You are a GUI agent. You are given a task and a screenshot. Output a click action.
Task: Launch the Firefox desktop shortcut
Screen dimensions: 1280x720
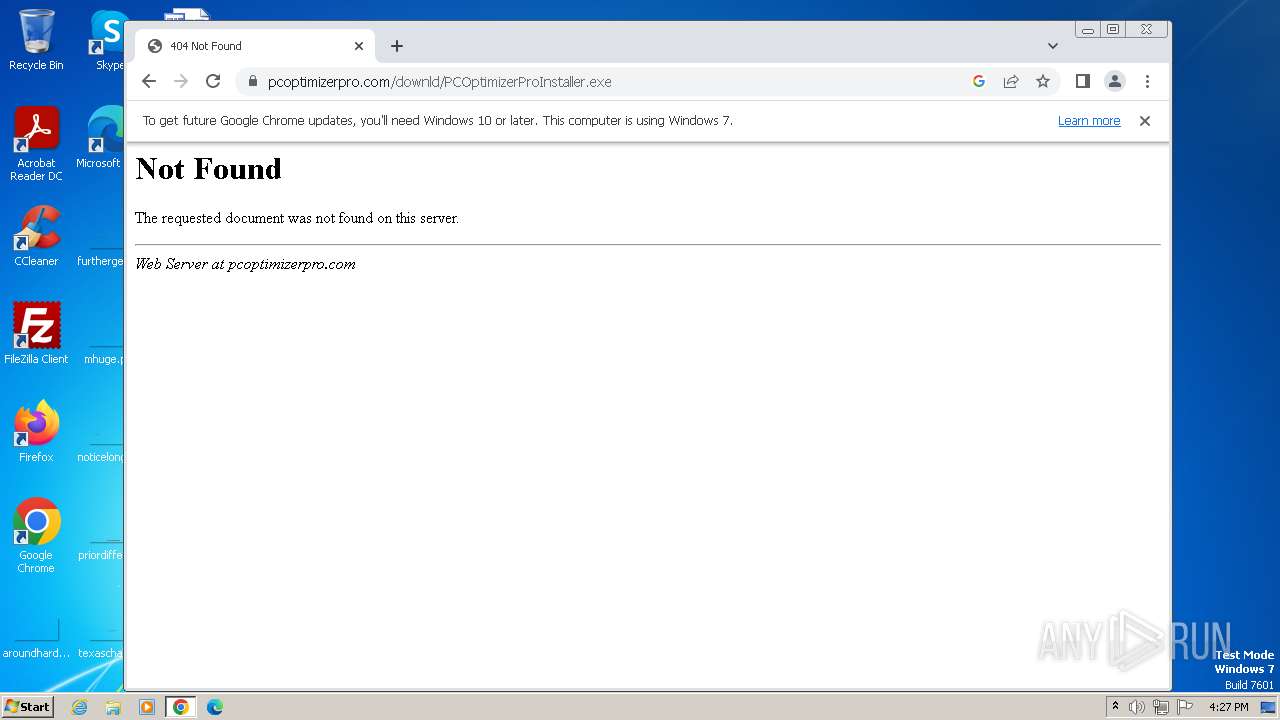coord(36,431)
